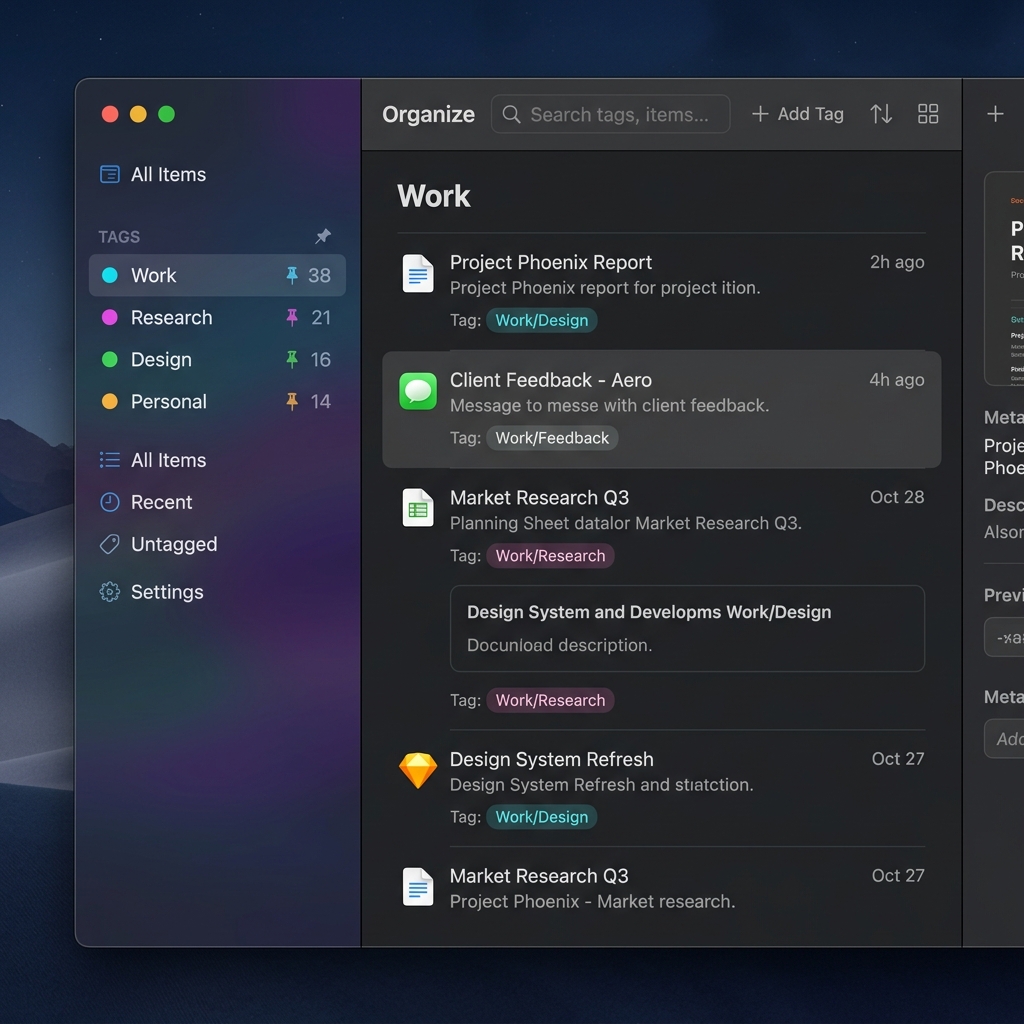The width and height of the screenshot is (1024, 1024).
Task: Click the plus icon in right panel
Action: (995, 114)
